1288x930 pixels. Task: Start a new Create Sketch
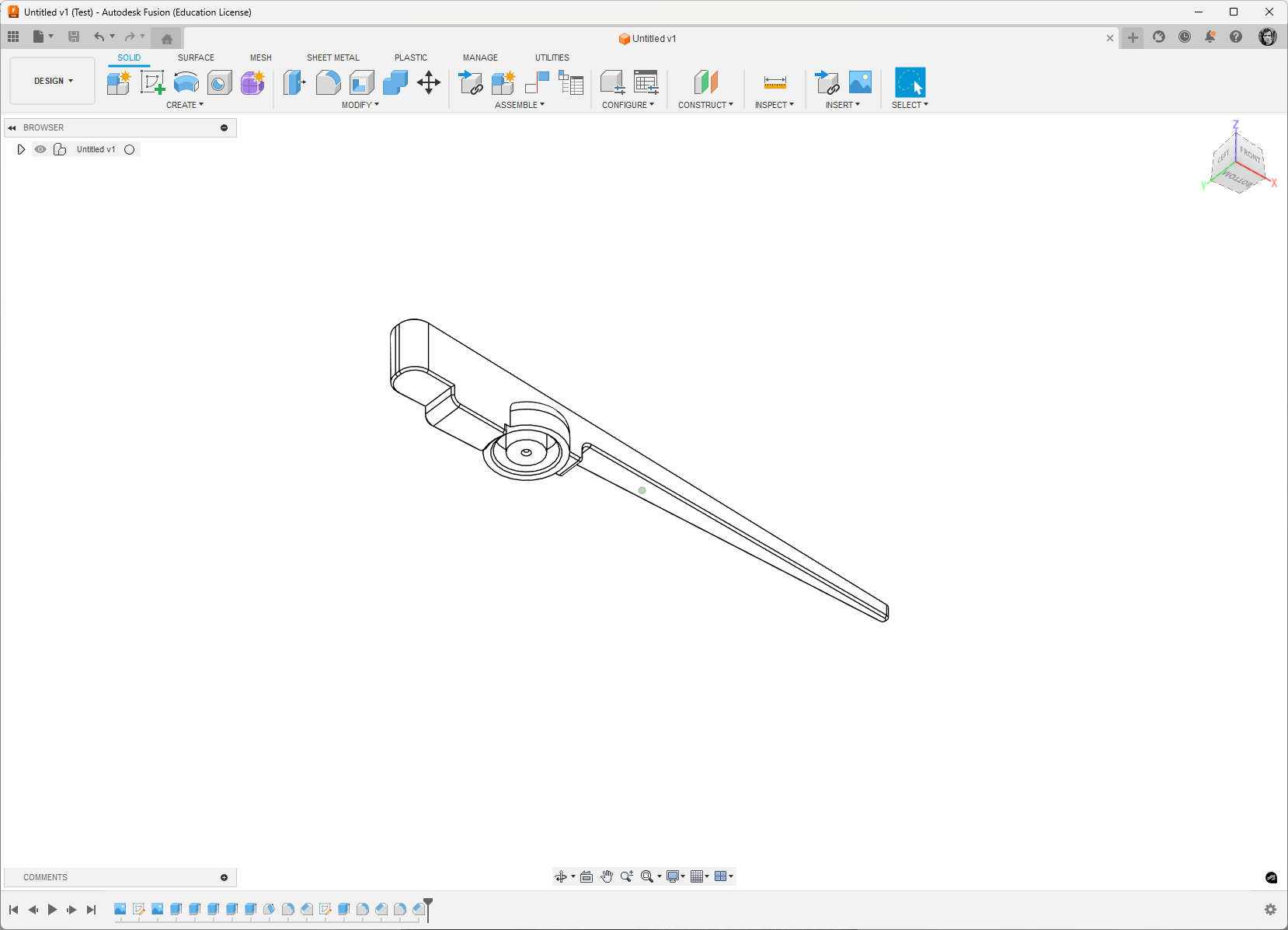[x=152, y=82]
